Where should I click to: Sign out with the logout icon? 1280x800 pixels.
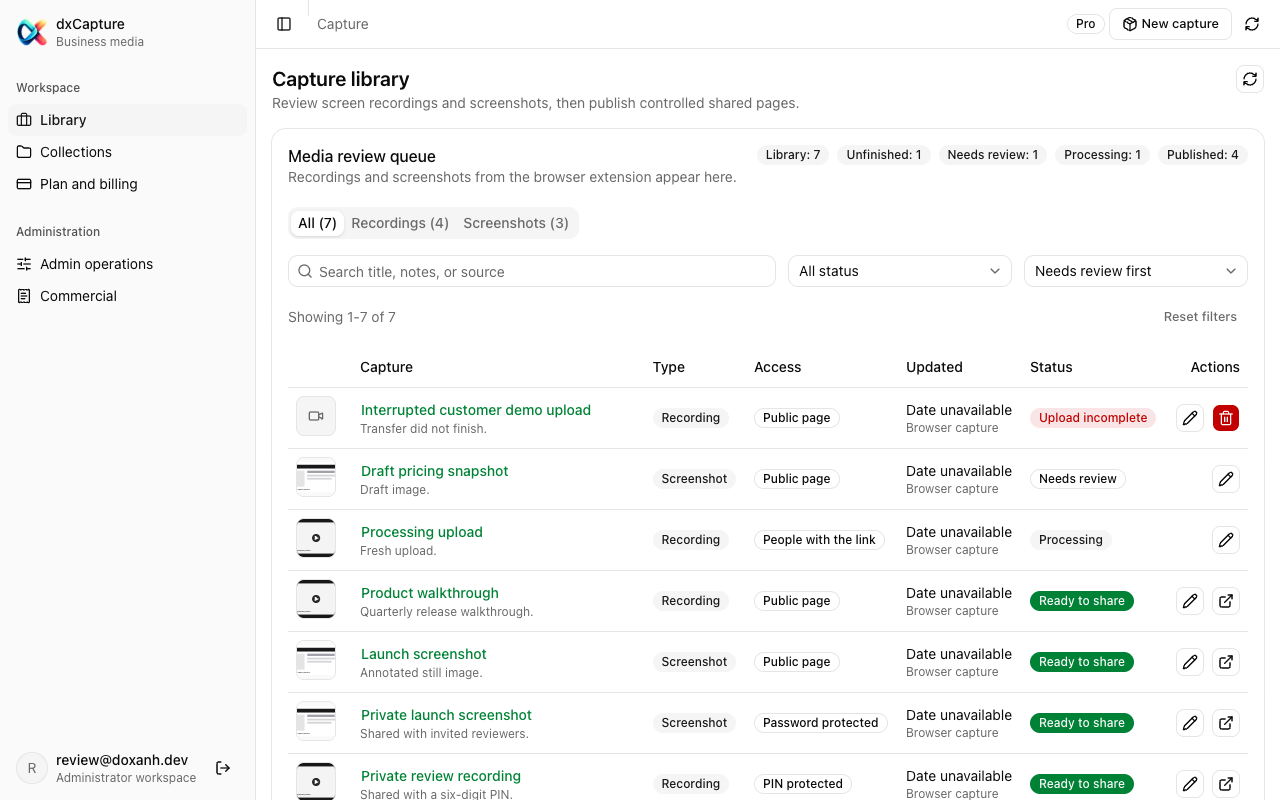pos(223,768)
